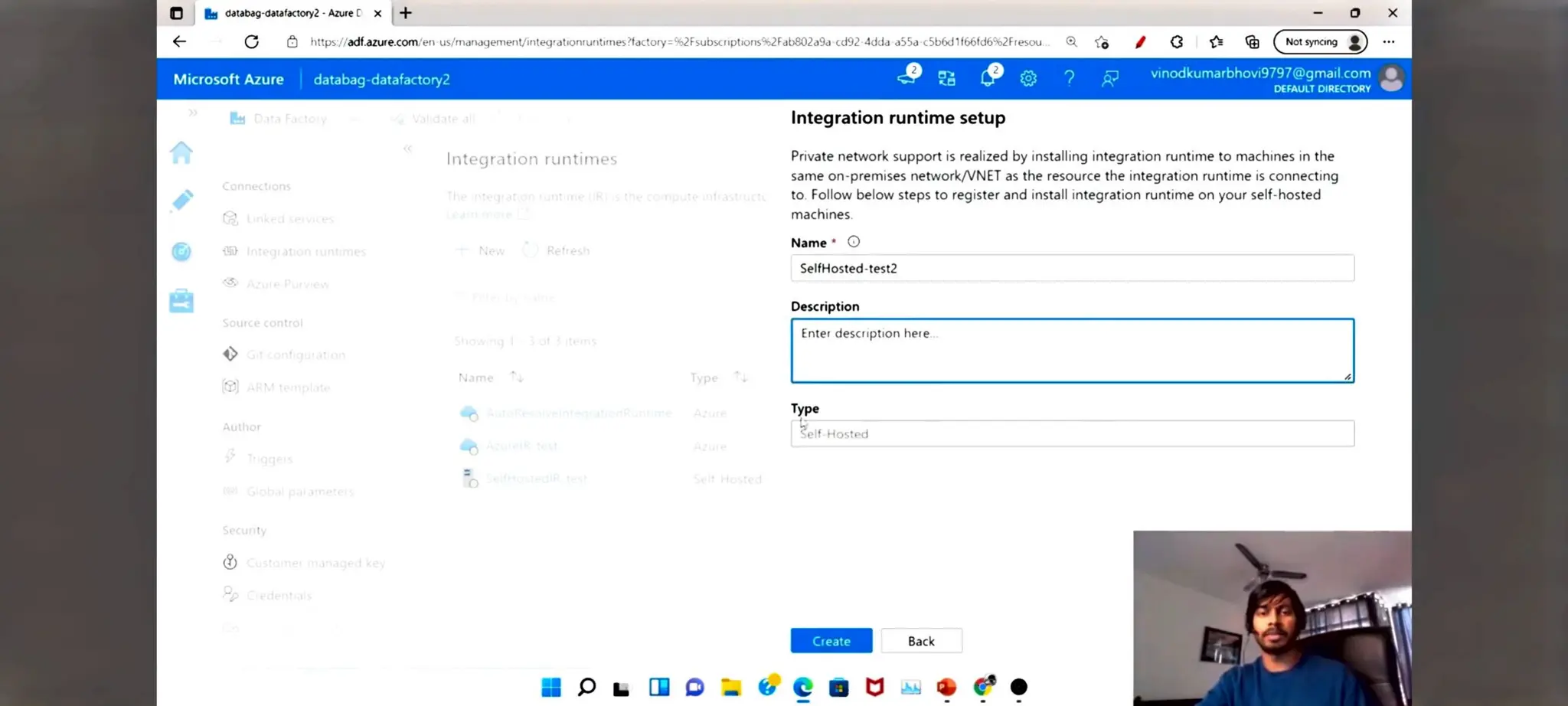Click the Microsoft Azure title link
This screenshot has height=706, width=1568.
point(228,79)
